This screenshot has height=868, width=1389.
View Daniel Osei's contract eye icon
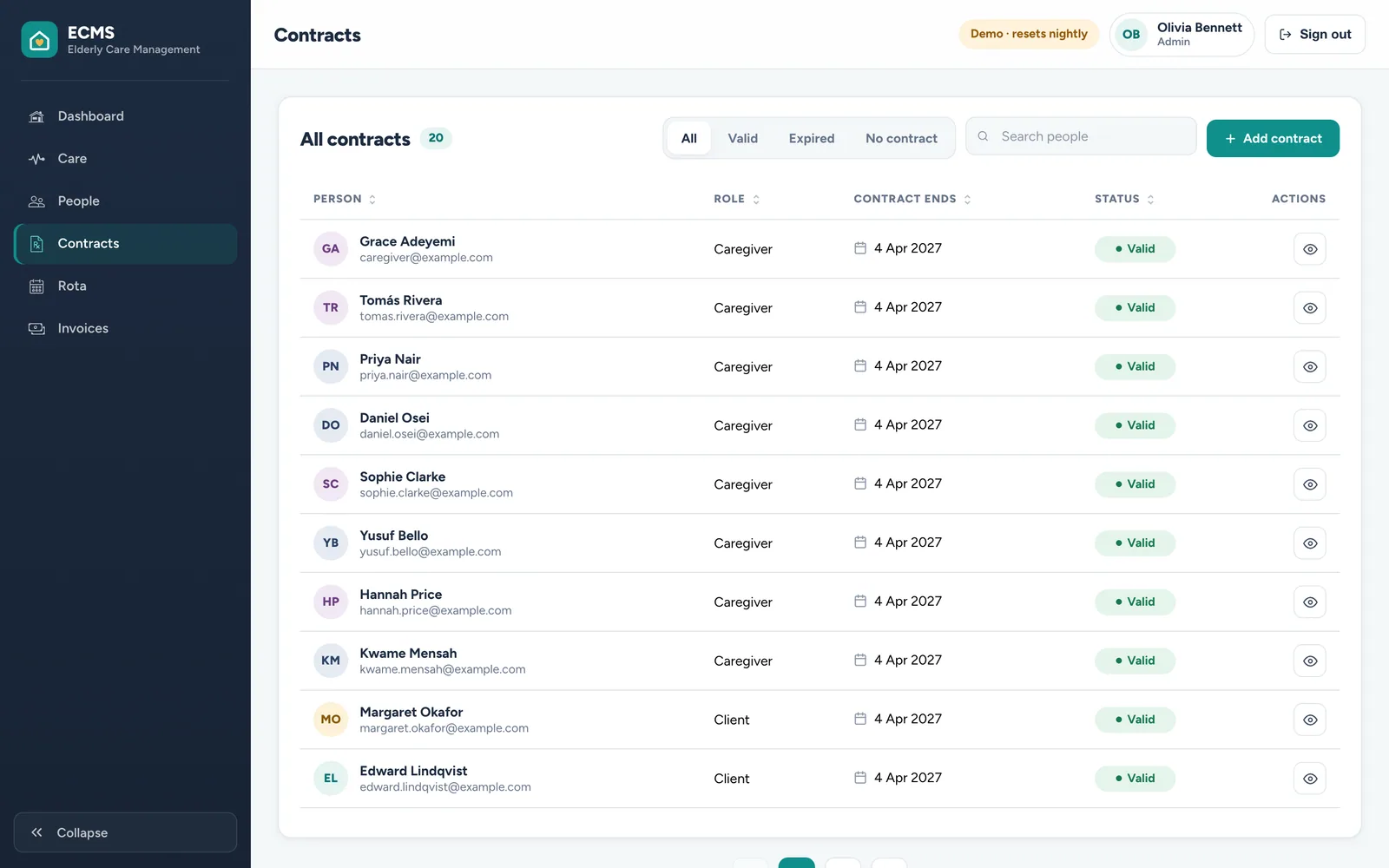click(1310, 426)
